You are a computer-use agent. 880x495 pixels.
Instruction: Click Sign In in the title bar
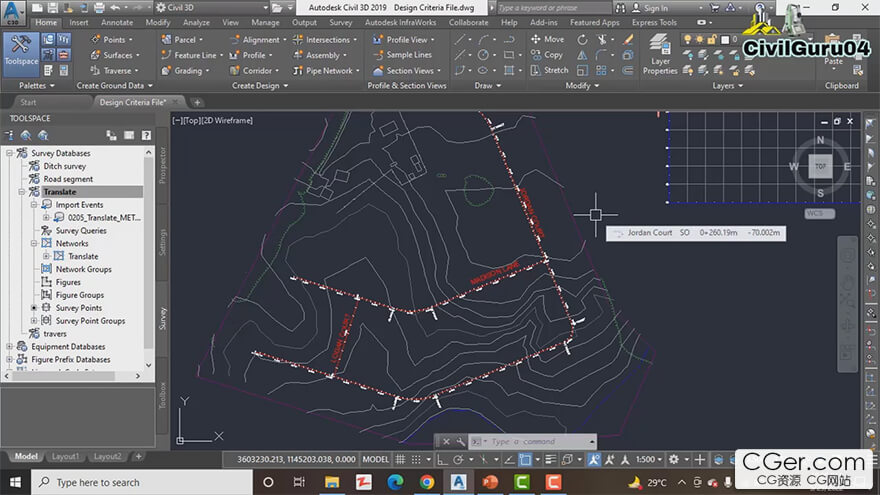click(x=656, y=8)
